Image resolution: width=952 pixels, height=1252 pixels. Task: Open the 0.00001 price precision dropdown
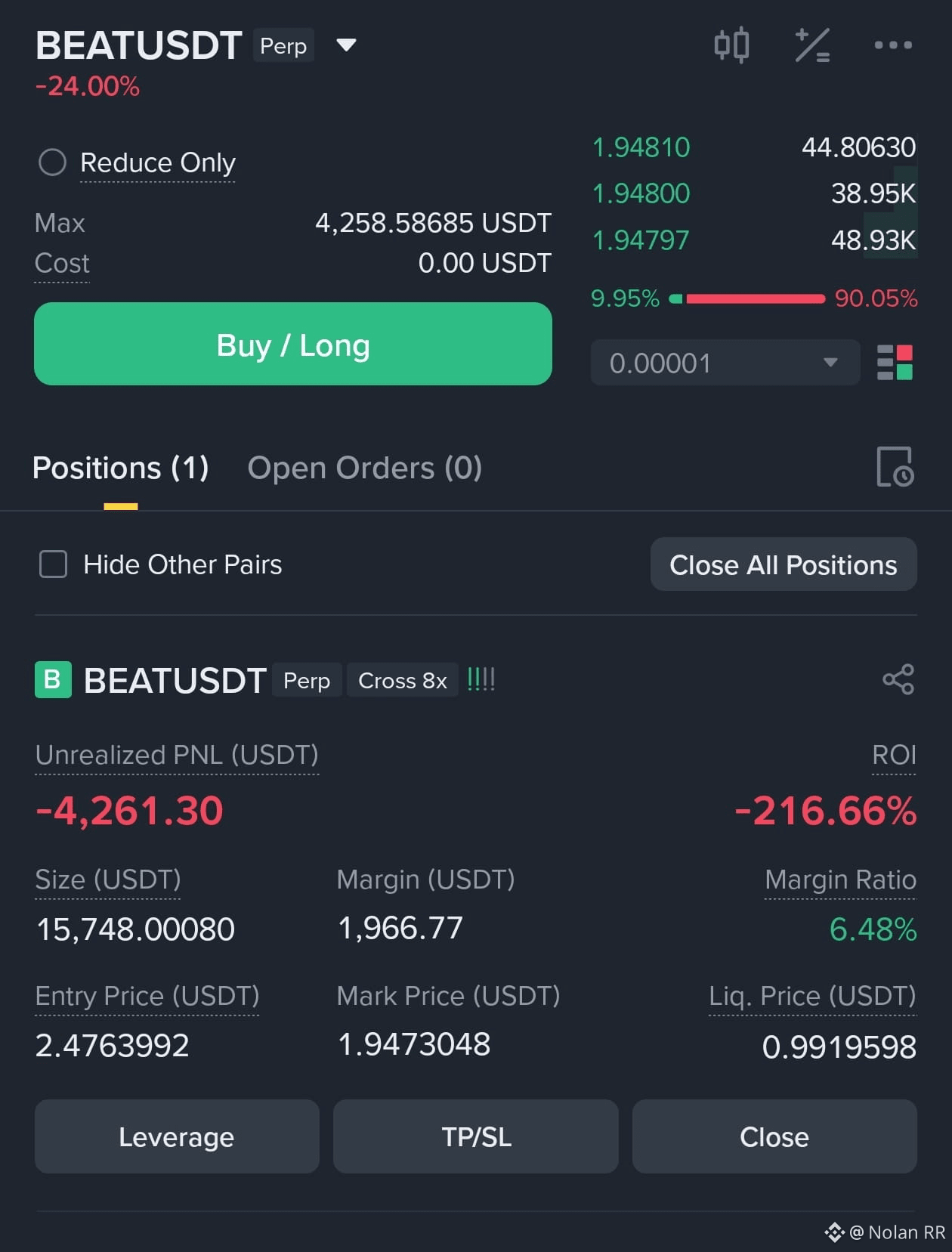click(x=725, y=363)
